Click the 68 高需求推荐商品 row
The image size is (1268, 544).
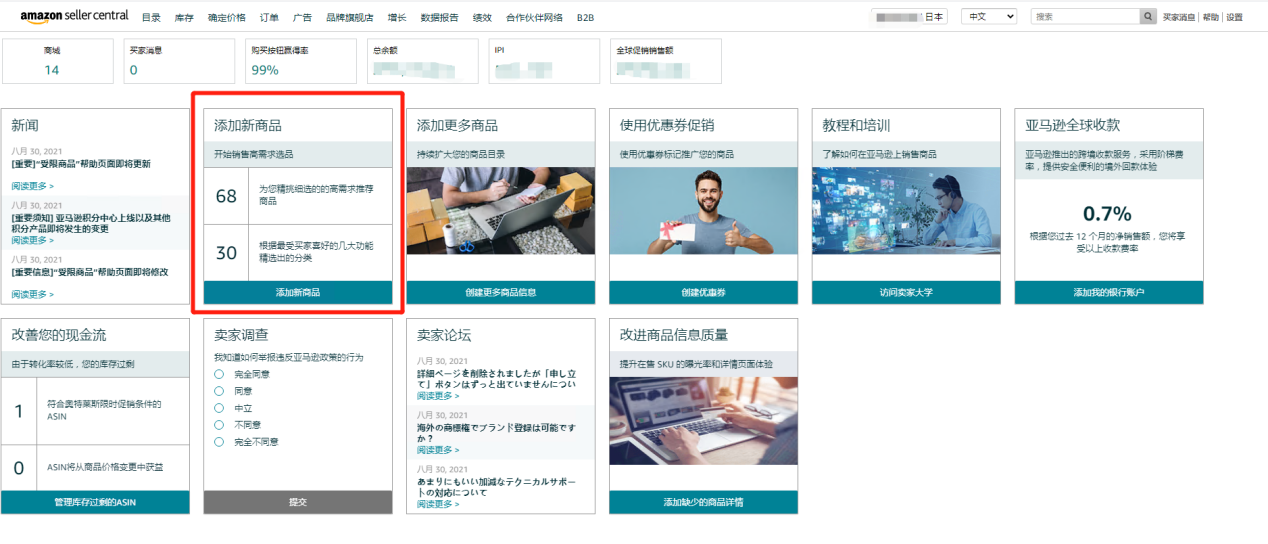[x=298, y=195]
